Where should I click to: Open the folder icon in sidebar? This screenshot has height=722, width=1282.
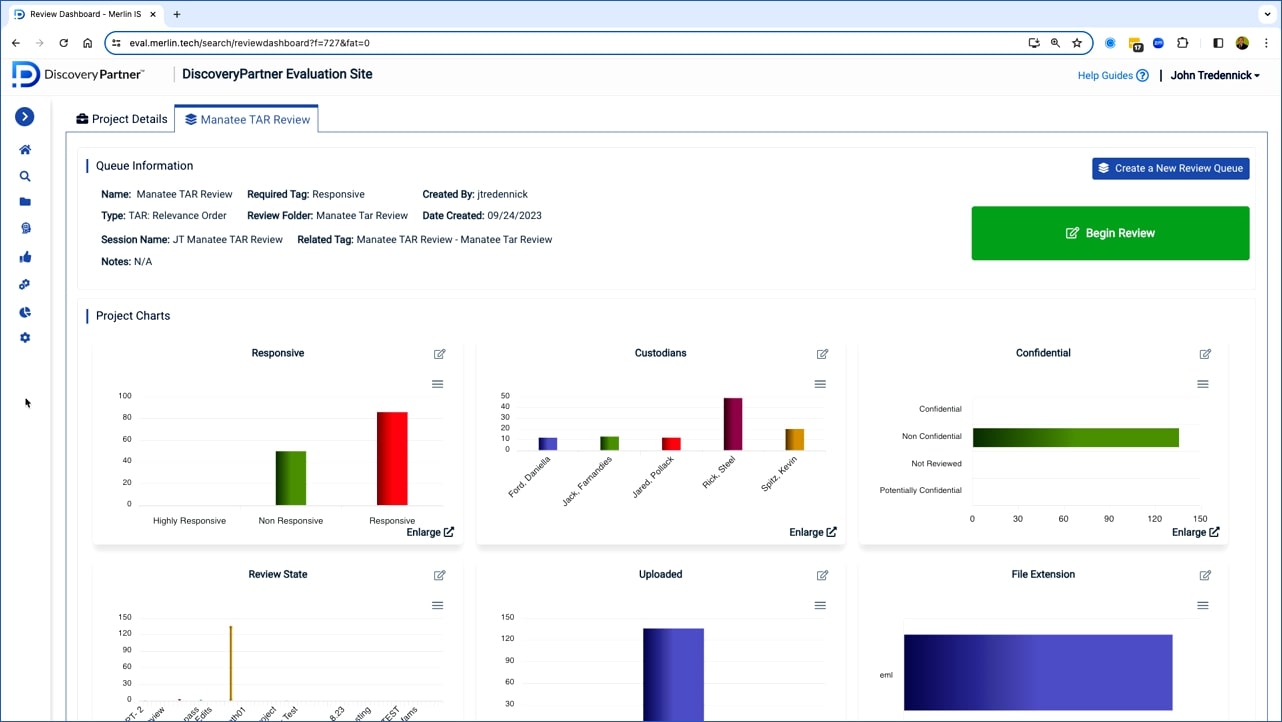click(x=25, y=202)
